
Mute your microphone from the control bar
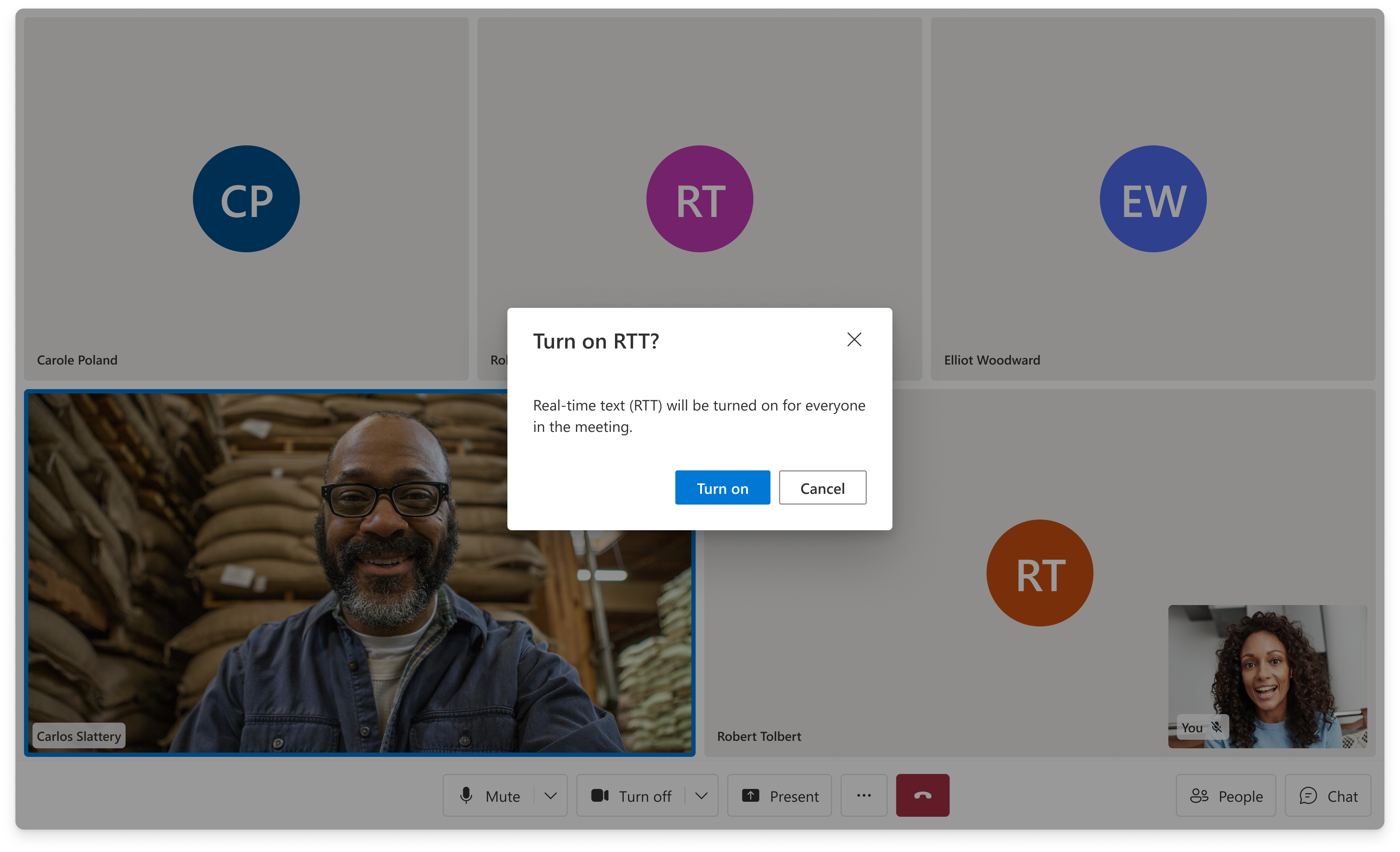click(502, 796)
